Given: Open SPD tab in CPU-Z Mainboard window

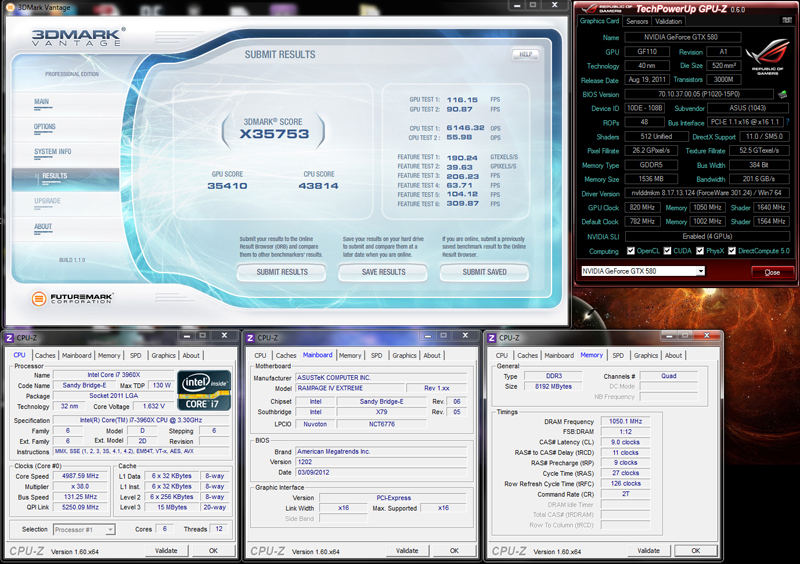Looking at the screenshot, I should (x=377, y=355).
